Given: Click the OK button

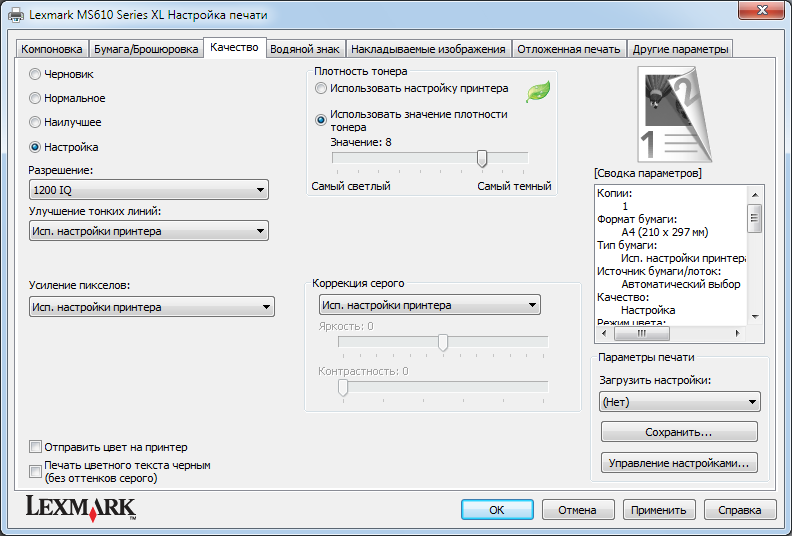Looking at the screenshot, I should coord(497,510).
